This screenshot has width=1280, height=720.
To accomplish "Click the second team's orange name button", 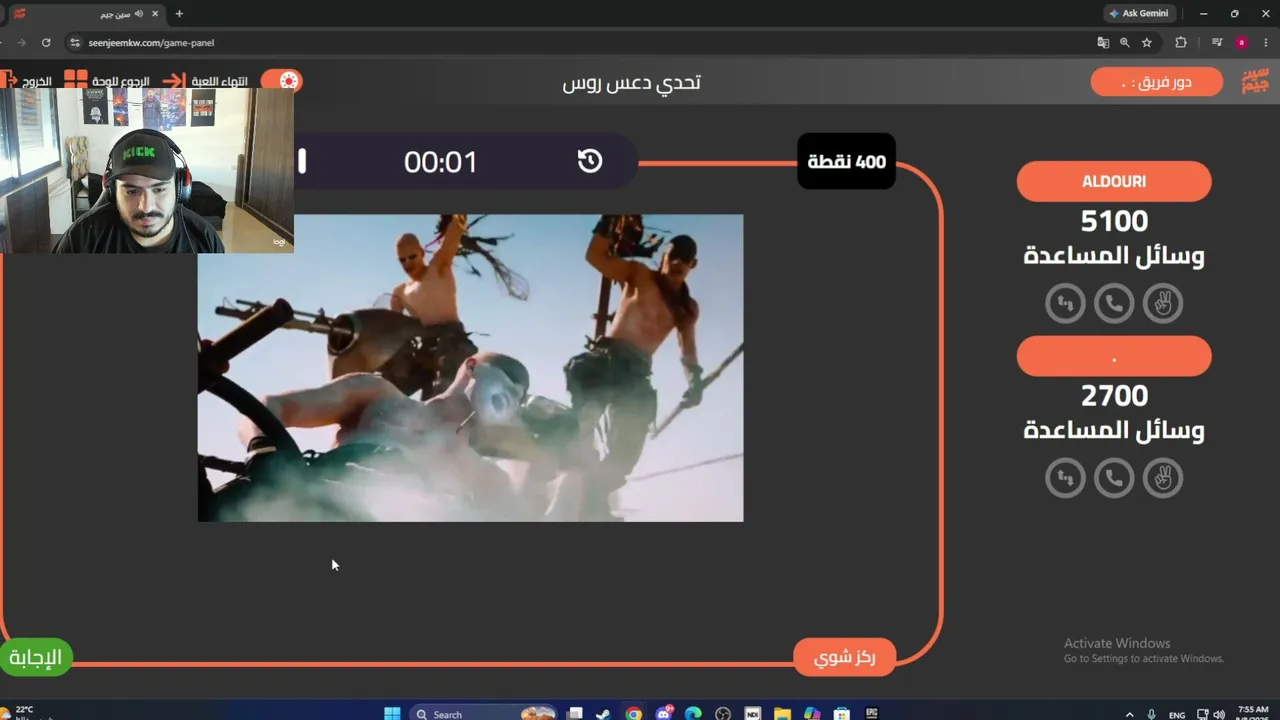I will [x=1114, y=357].
